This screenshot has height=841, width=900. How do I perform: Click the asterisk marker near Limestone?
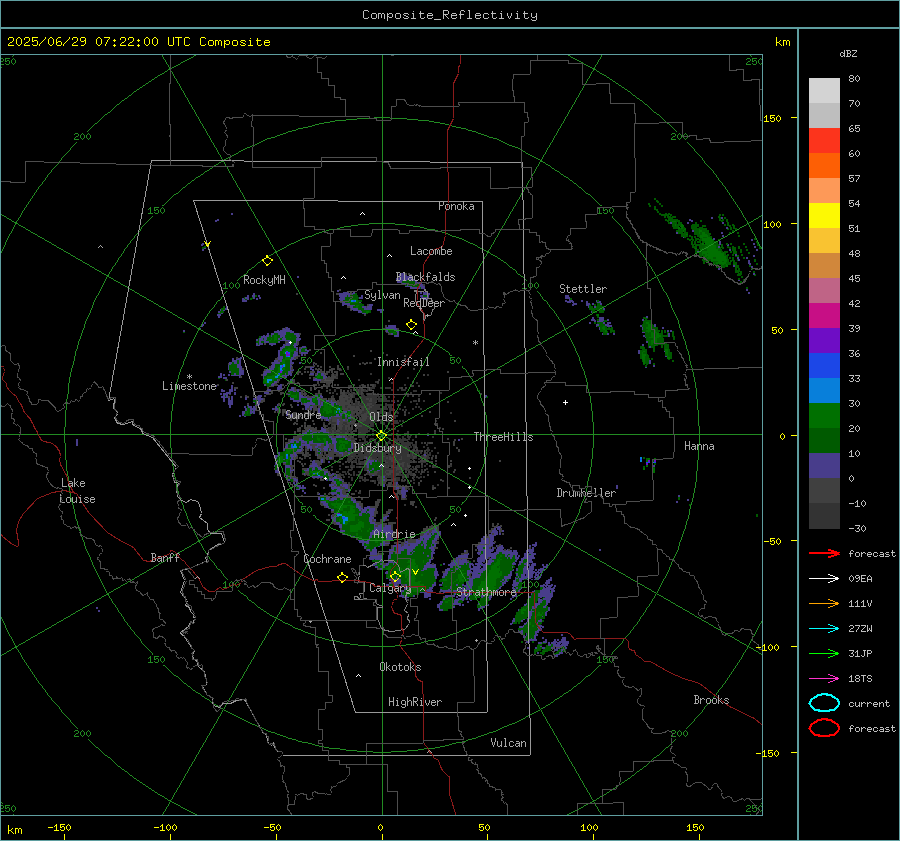point(189,377)
